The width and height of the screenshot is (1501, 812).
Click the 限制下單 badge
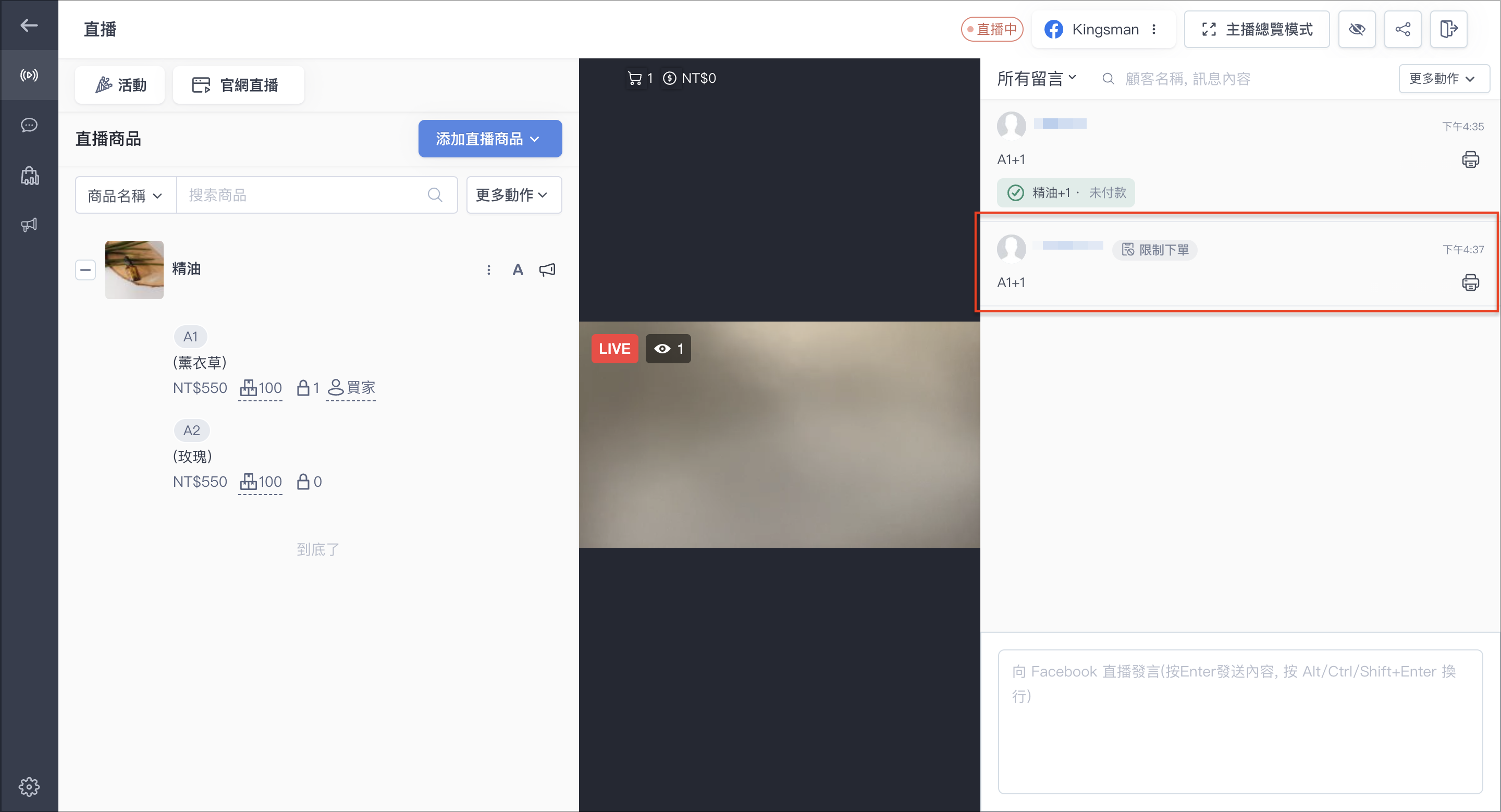[x=1154, y=250]
